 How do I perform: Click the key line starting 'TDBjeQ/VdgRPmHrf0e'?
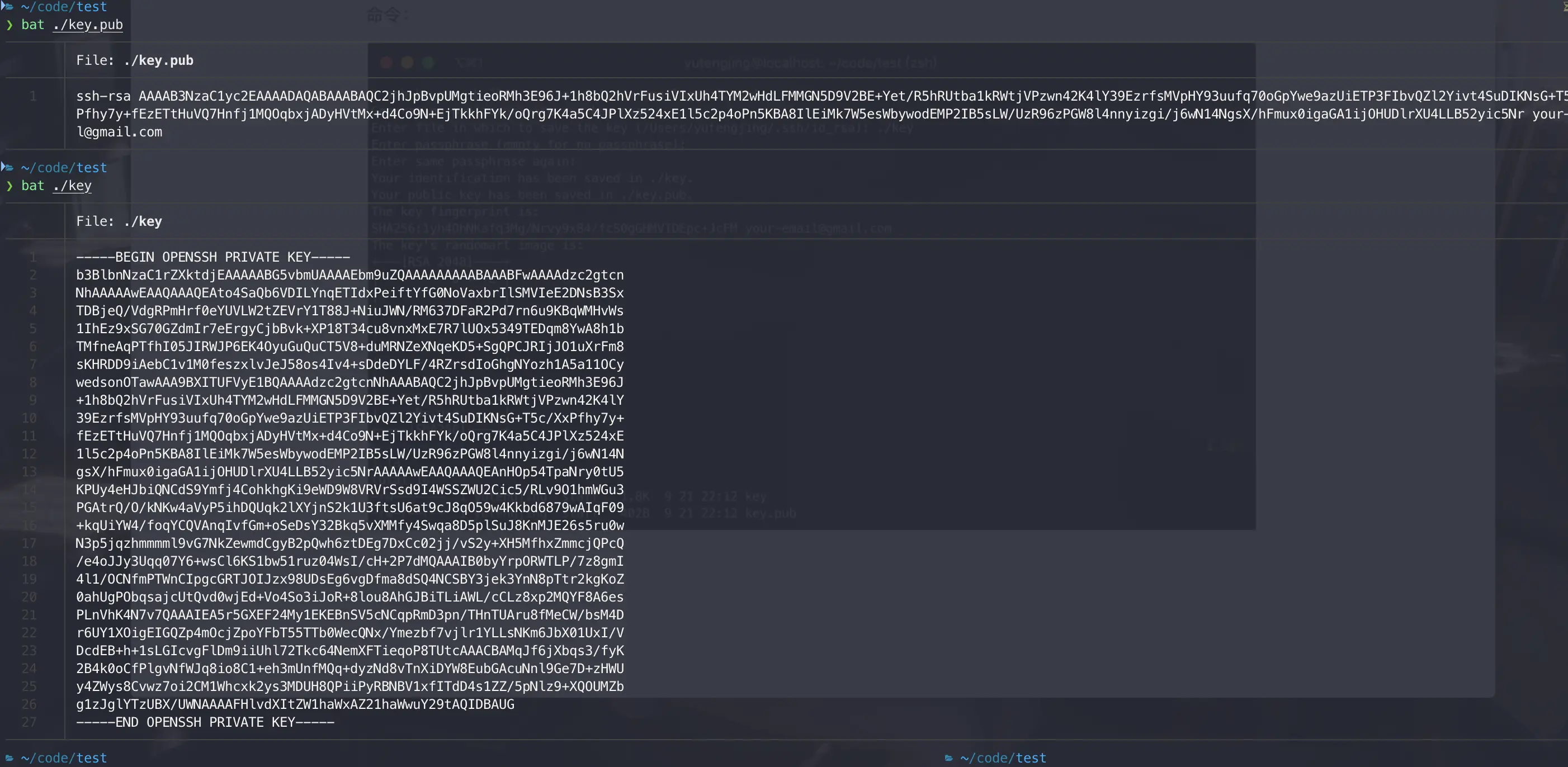350,310
